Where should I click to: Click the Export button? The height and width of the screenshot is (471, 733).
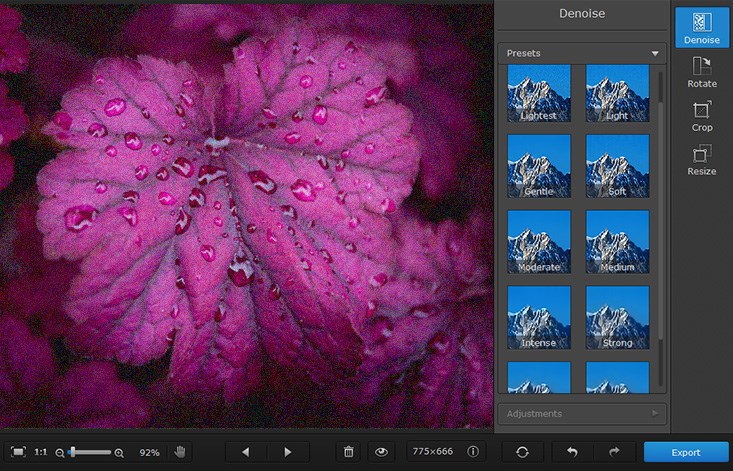click(x=685, y=452)
